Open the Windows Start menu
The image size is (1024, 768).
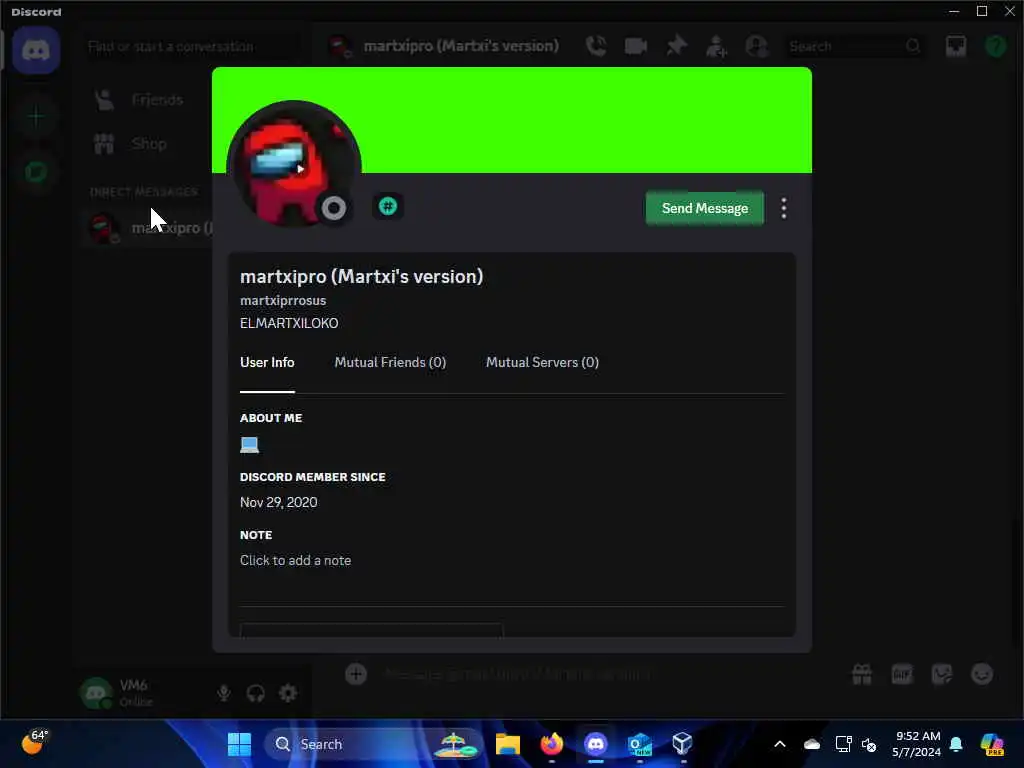click(239, 744)
